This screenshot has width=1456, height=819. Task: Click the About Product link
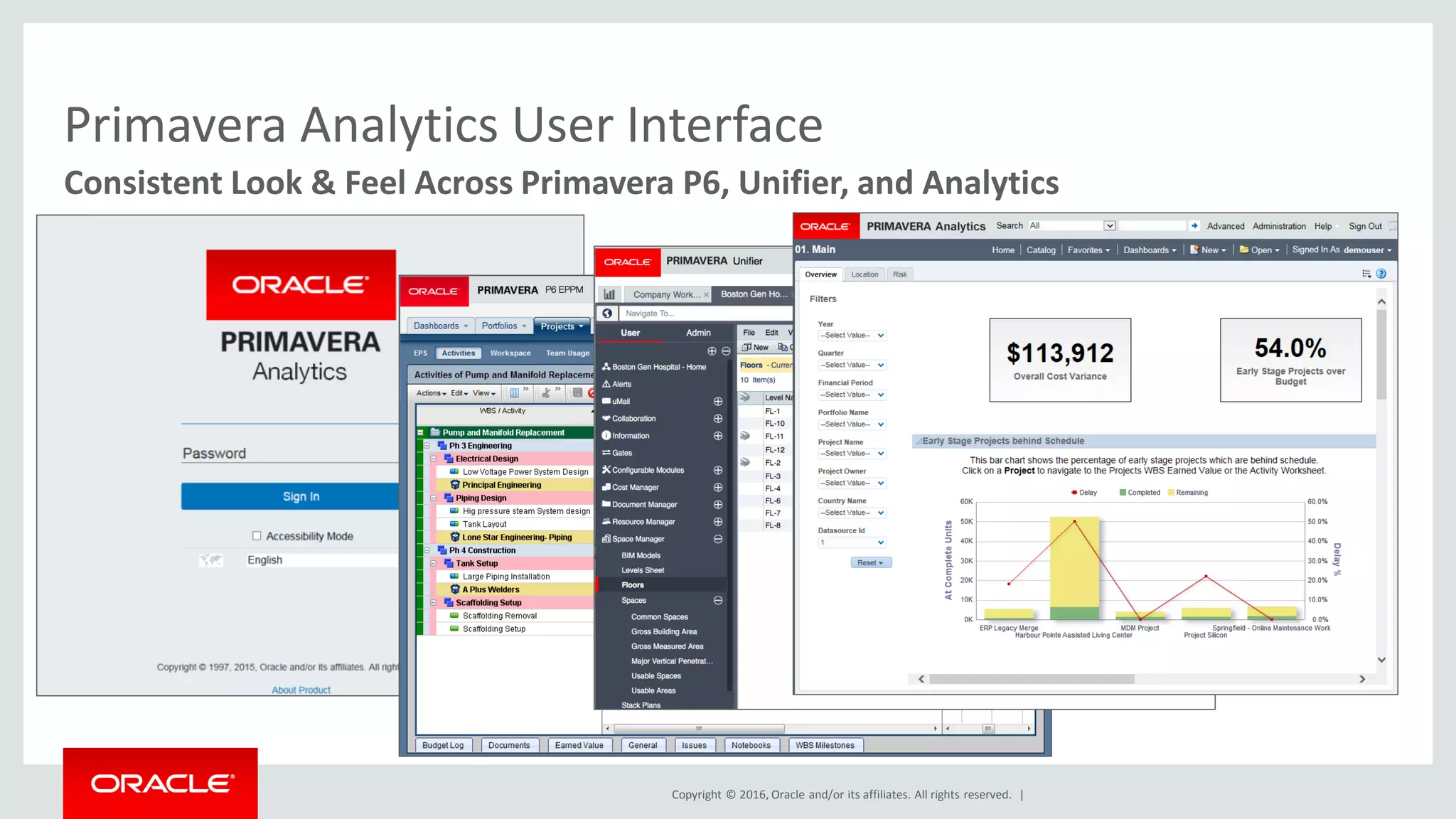click(301, 690)
